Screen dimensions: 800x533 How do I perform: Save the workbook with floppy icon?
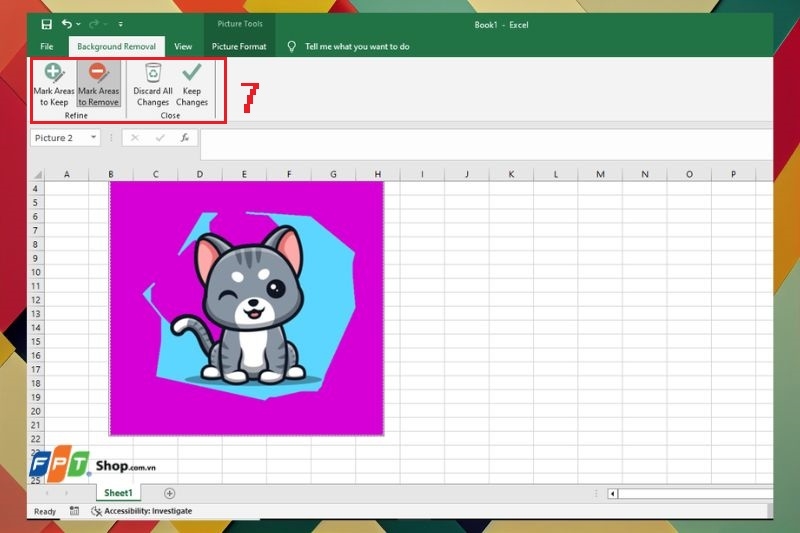(x=46, y=24)
